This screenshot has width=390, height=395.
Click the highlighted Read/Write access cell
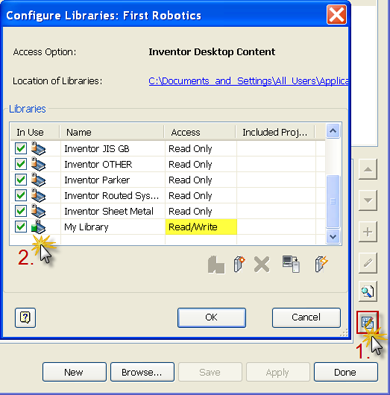[x=201, y=227]
